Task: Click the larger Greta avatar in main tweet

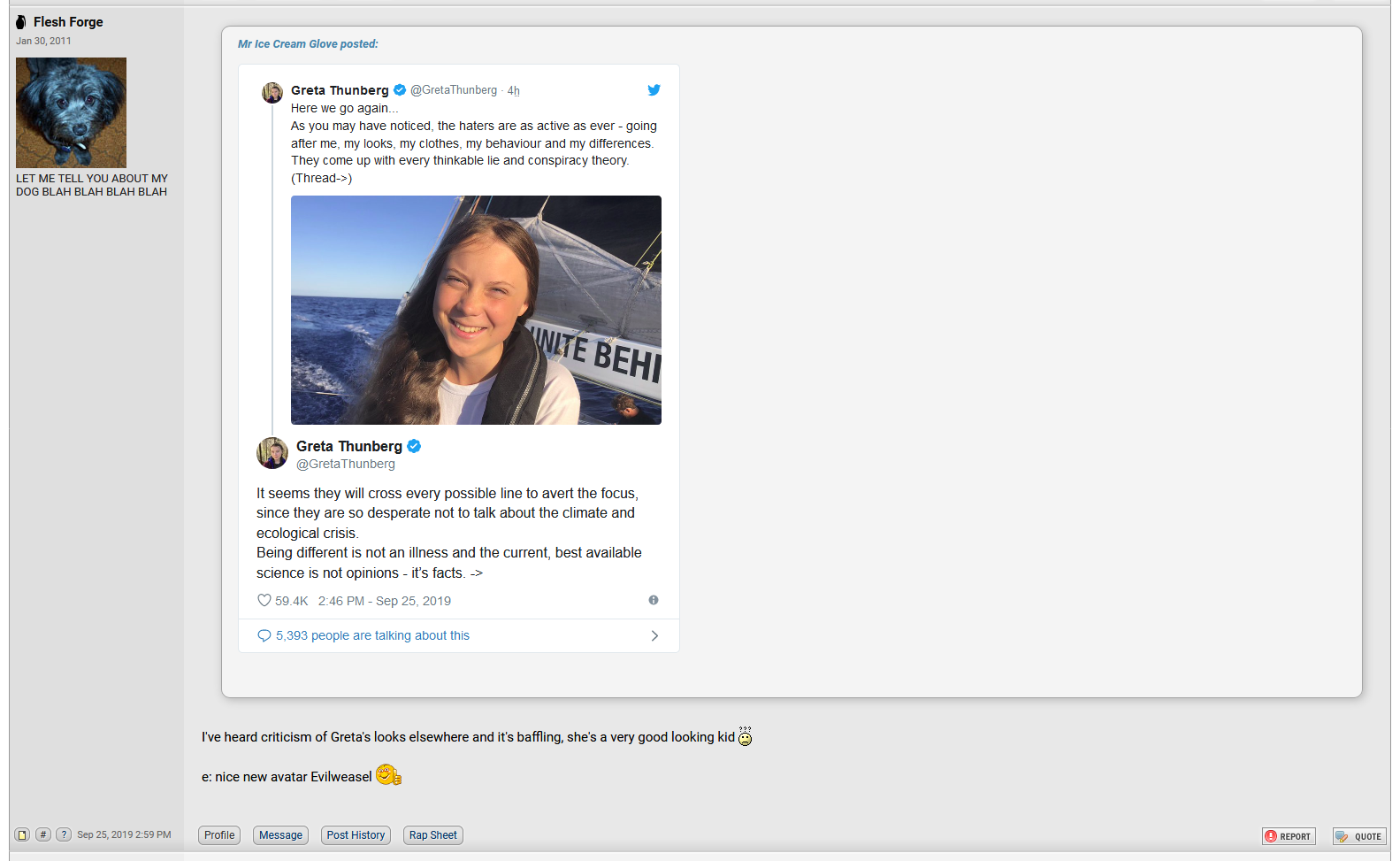Action: (272, 453)
